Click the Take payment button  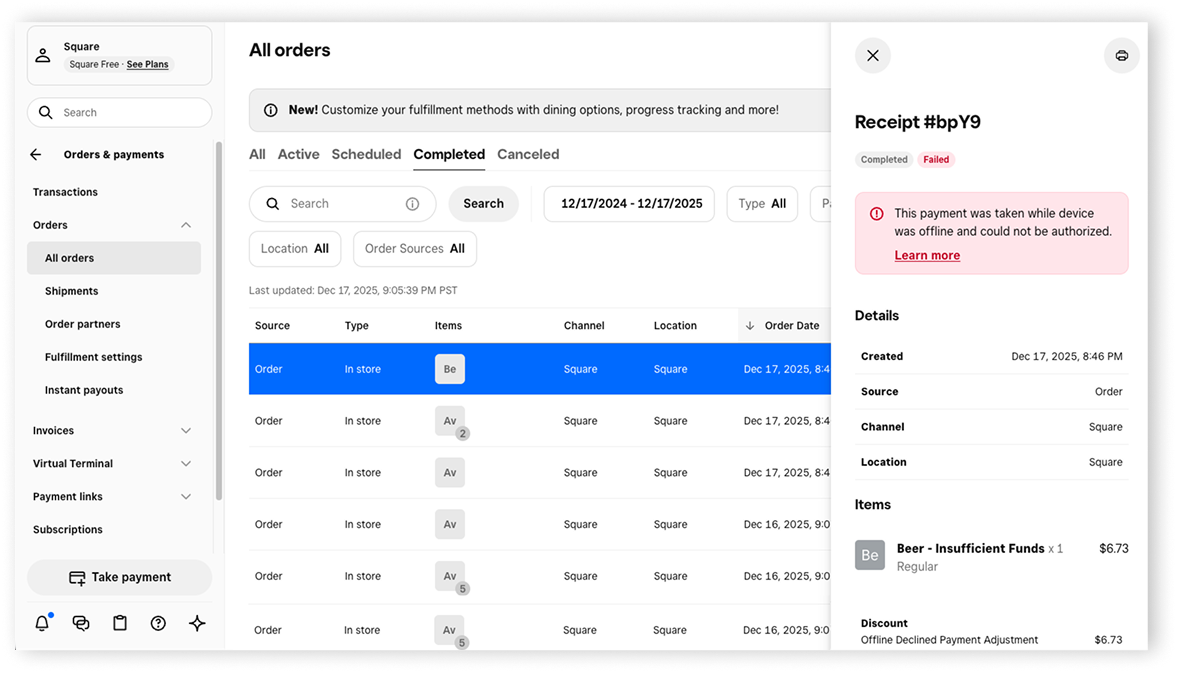pos(119,577)
